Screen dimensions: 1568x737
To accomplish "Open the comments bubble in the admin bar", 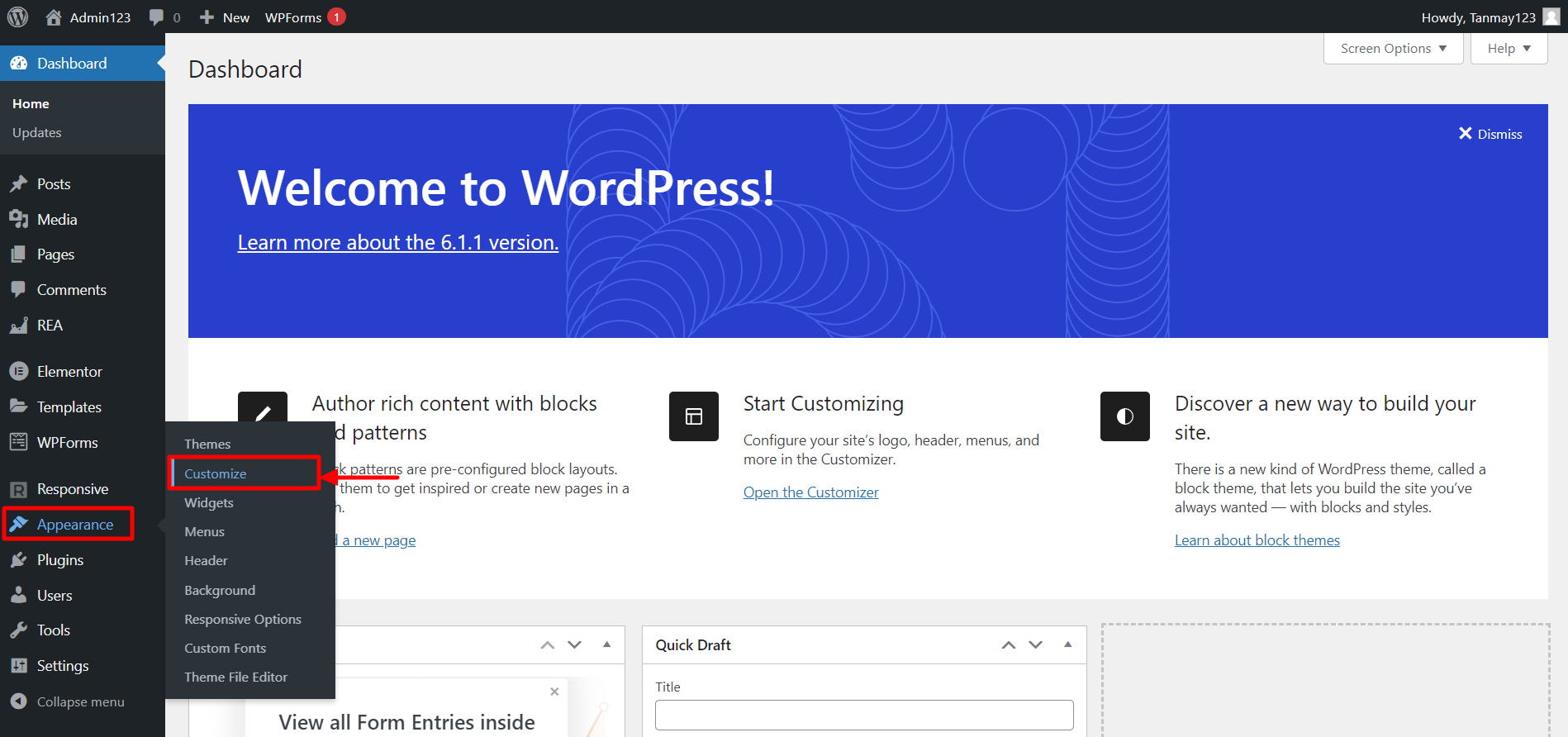I will tap(156, 17).
